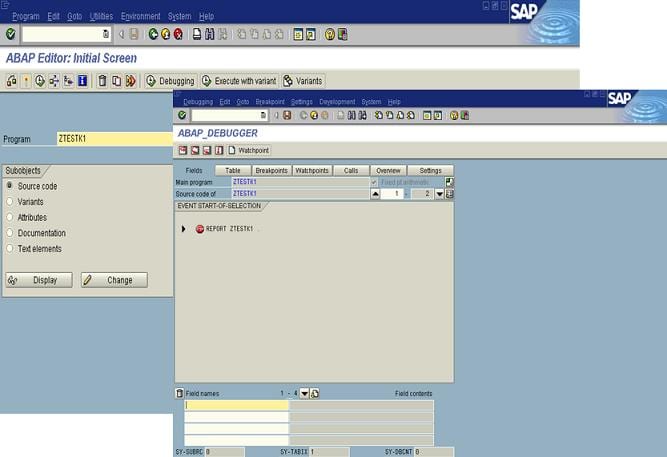Click the Debugging button in ABAP Editor
This screenshot has width=667, height=457.
pyautogui.click(x=171, y=81)
